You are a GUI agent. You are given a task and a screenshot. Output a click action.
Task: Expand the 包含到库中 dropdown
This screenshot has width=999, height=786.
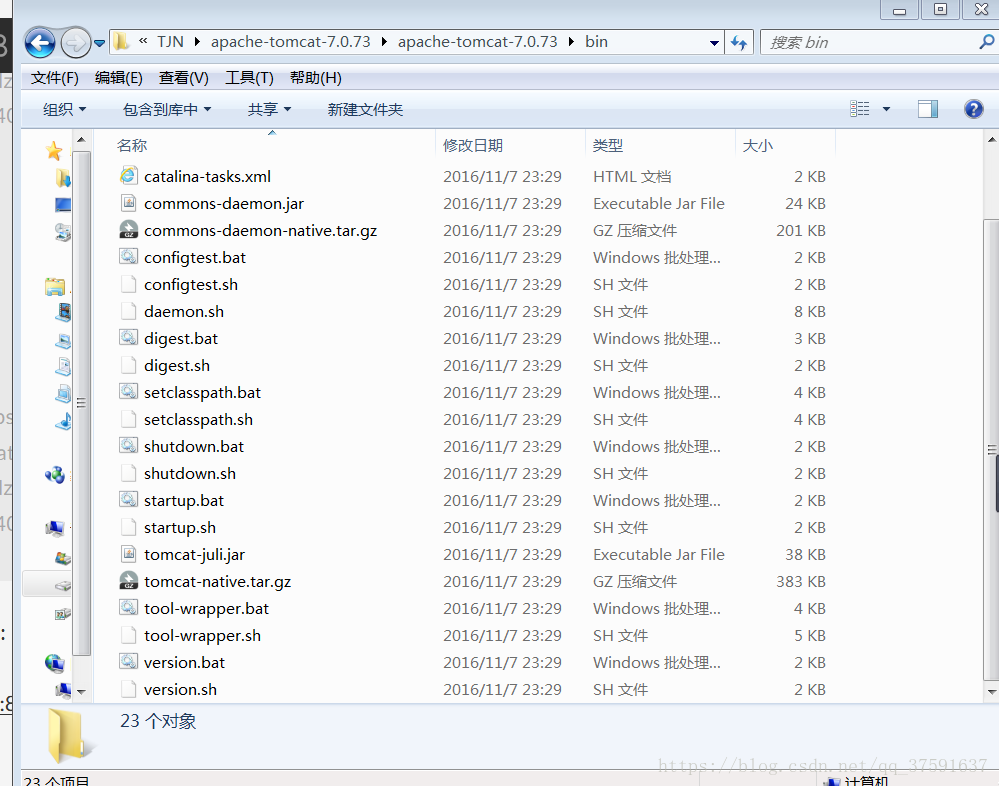click(x=167, y=110)
